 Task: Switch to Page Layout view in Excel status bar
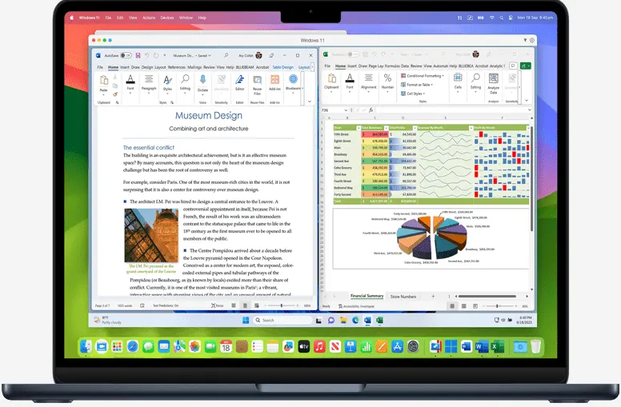tap(463, 306)
